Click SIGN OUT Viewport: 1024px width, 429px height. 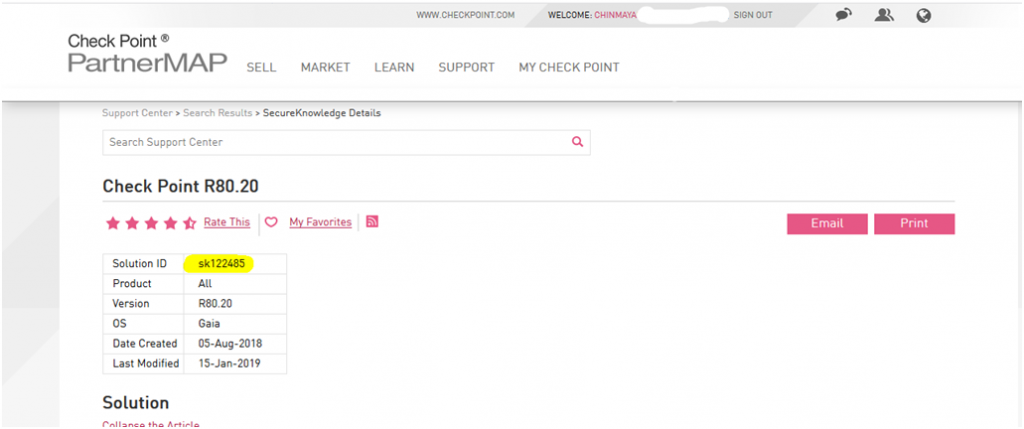point(753,15)
